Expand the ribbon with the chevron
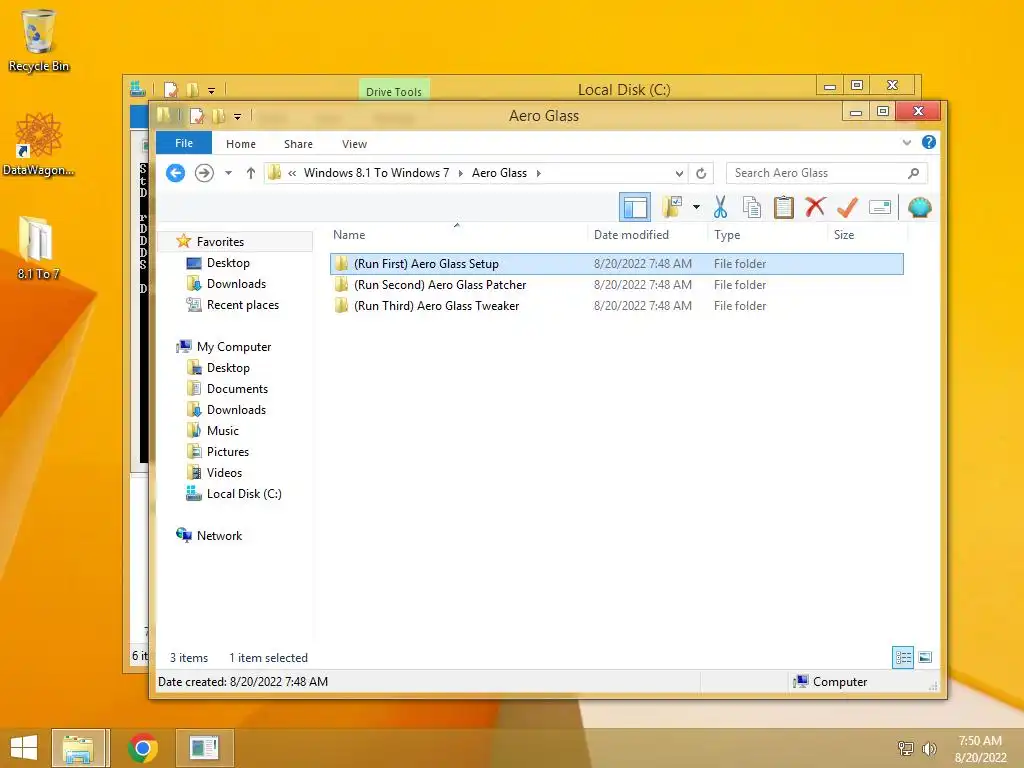Image resolution: width=1024 pixels, height=768 pixels. 906,142
